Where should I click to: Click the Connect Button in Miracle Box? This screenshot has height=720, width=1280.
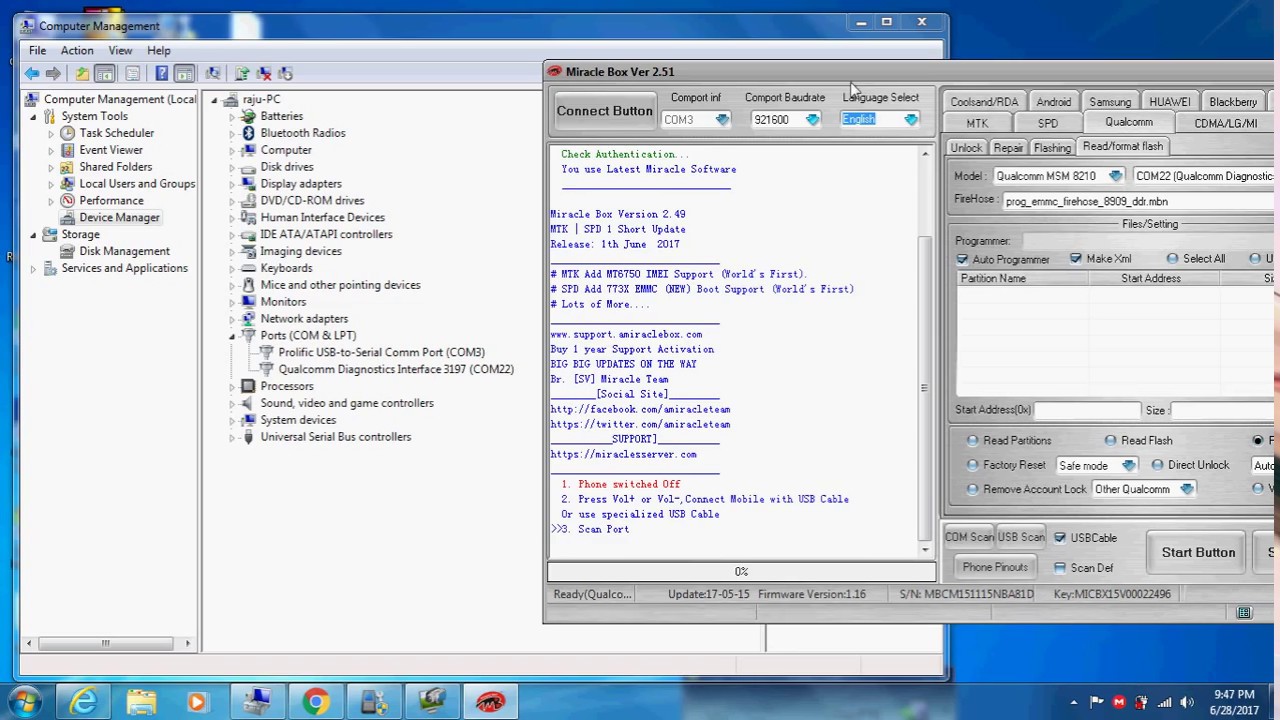(x=605, y=111)
